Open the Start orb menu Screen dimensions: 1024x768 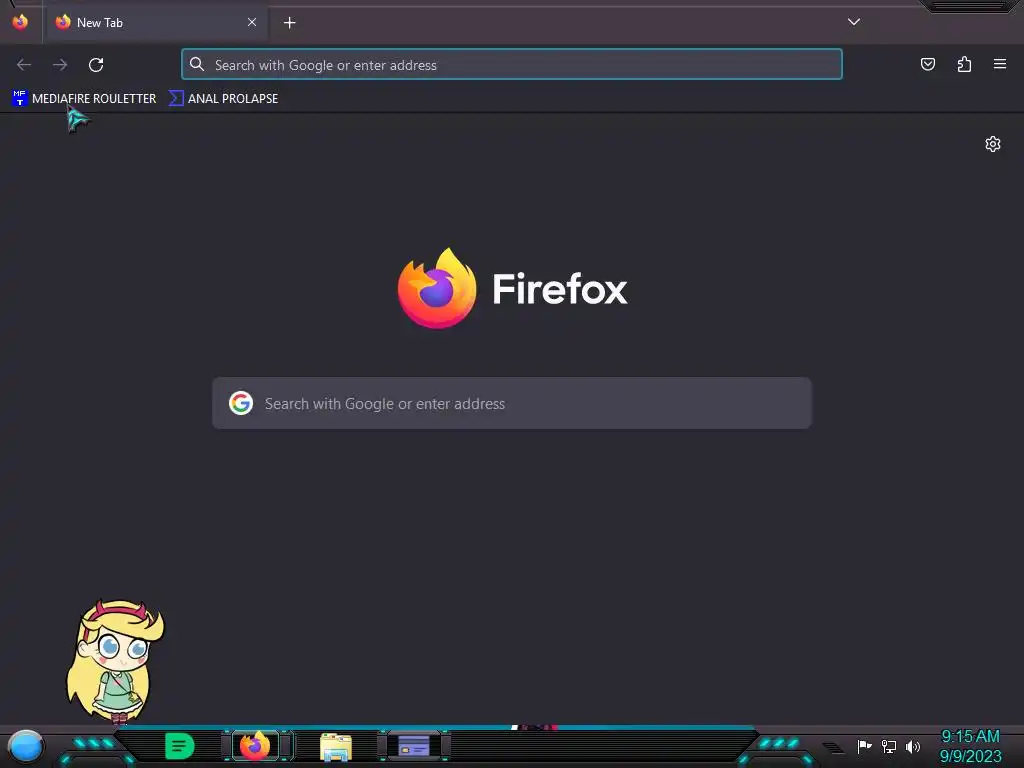(x=26, y=747)
